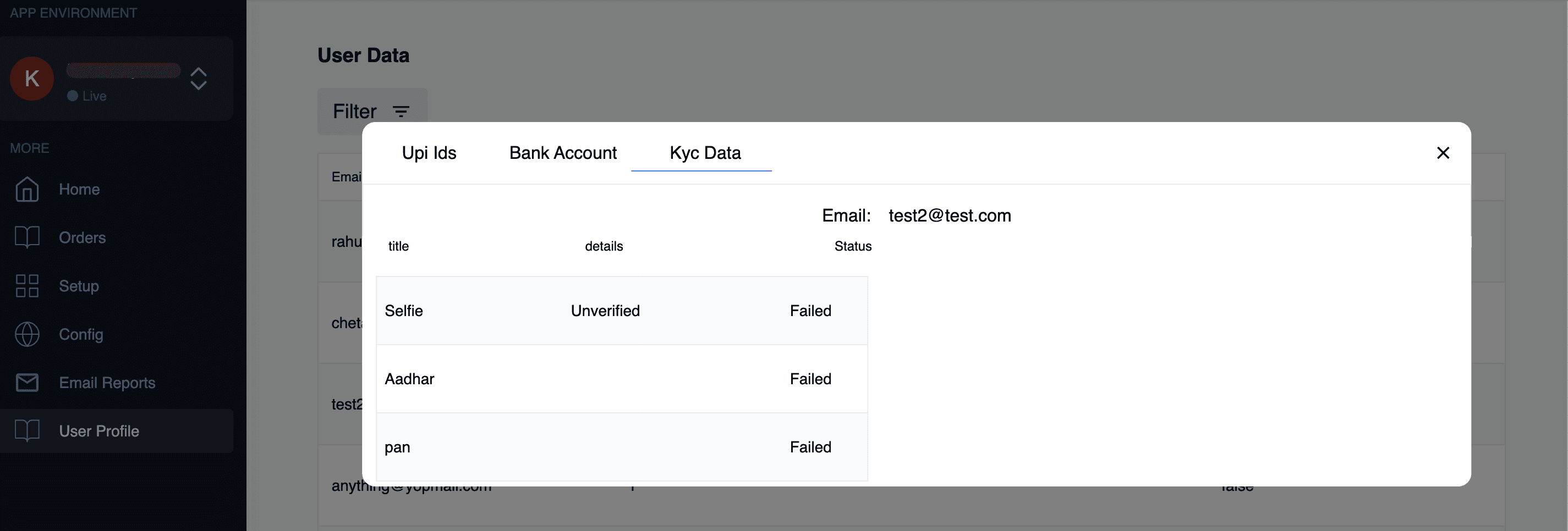The image size is (1568, 531).
Task: Select the Selfie row
Action: [621, 311]
